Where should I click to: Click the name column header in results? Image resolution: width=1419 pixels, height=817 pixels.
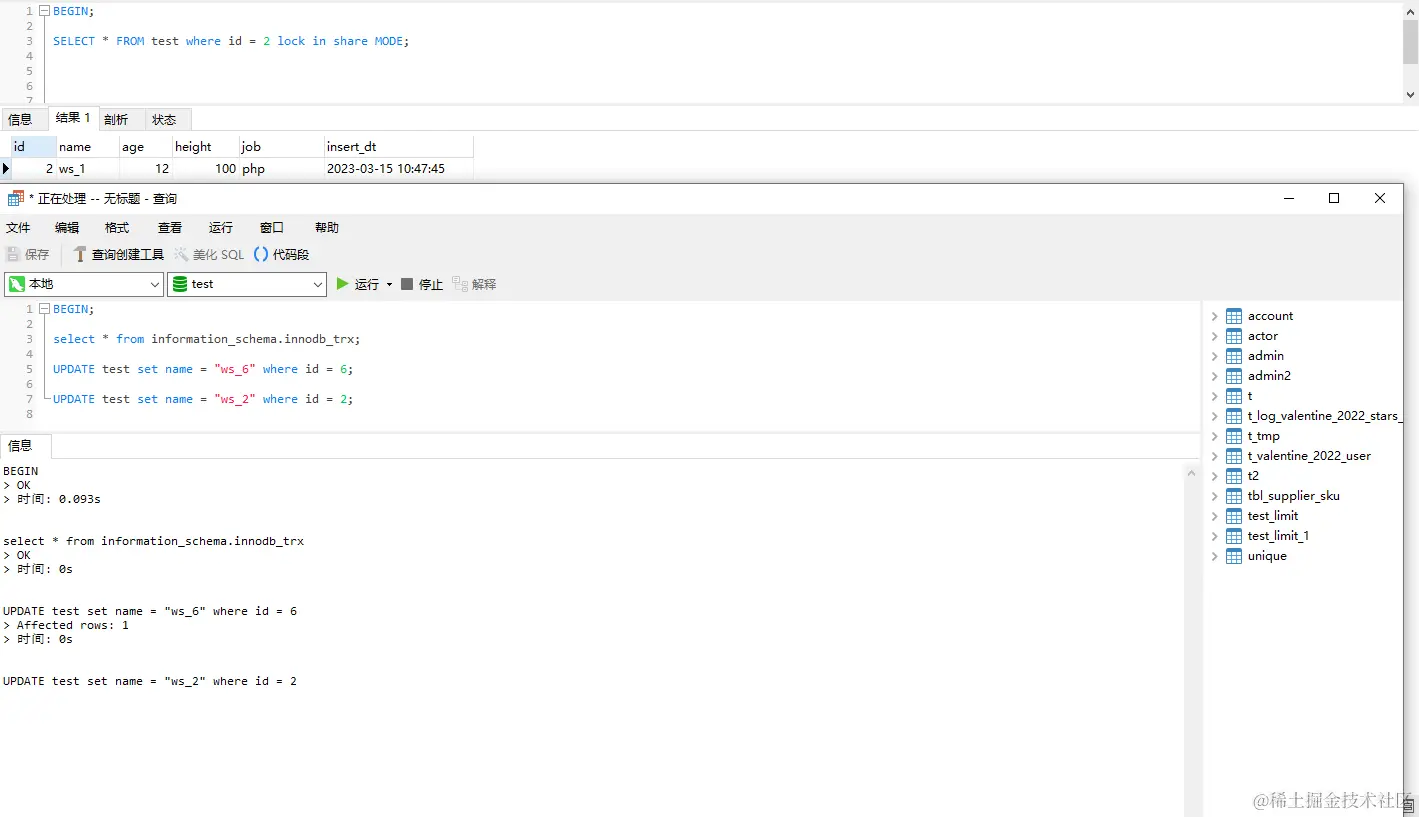(x=87, y=147)
